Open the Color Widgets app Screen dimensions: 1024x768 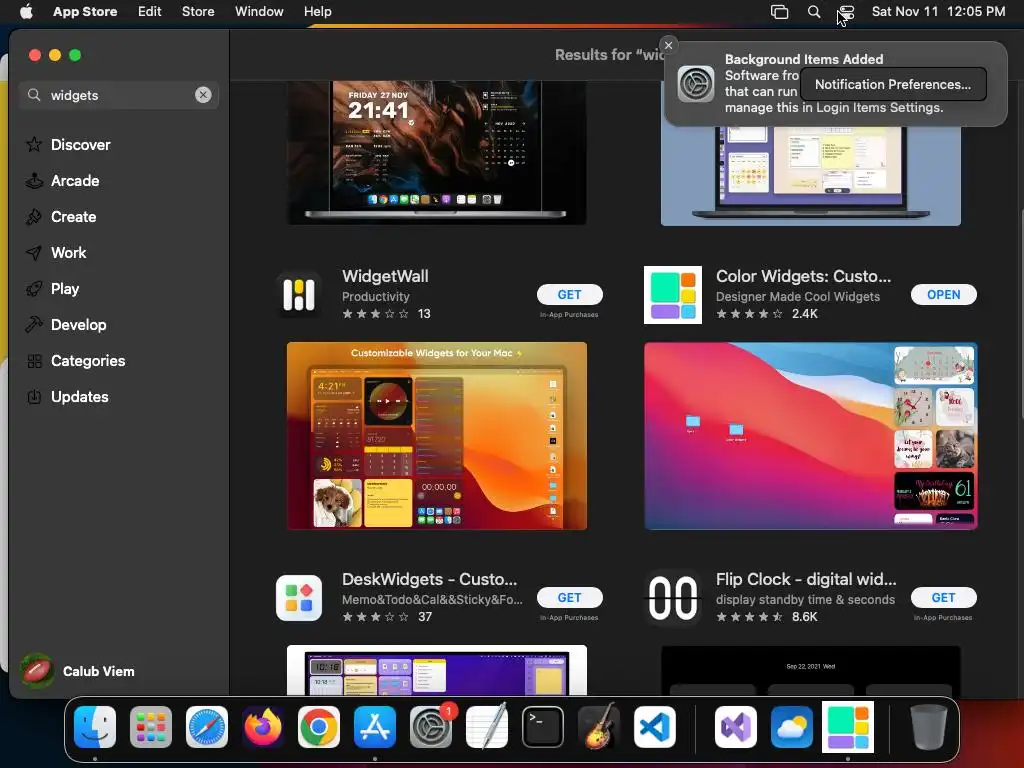pyautogui.click(x=944, y=295)
